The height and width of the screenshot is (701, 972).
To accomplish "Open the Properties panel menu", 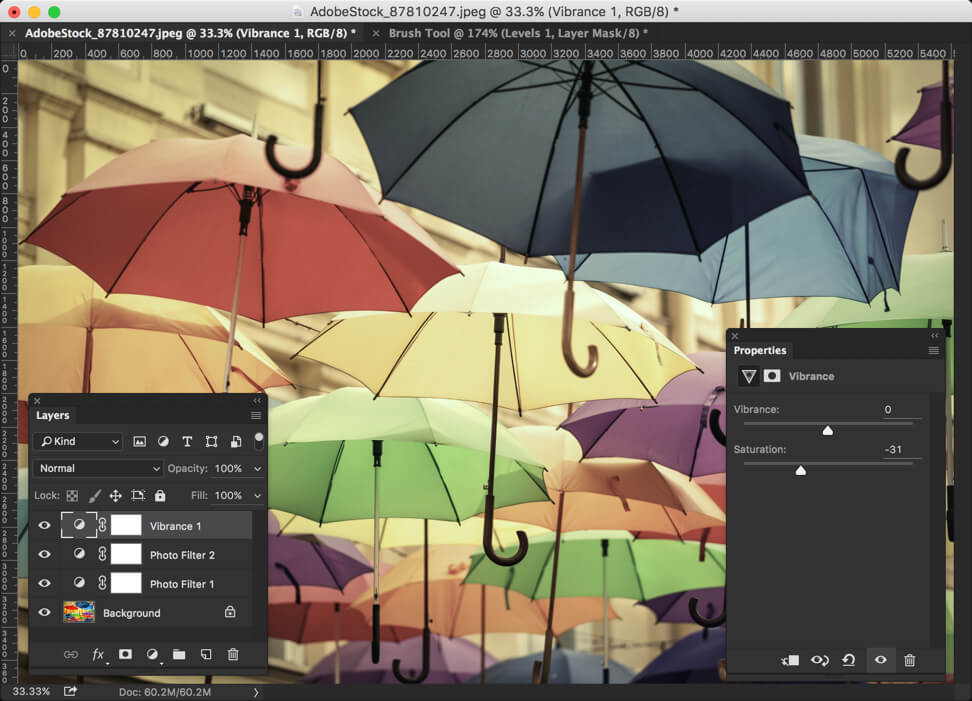I will point(934,350).
